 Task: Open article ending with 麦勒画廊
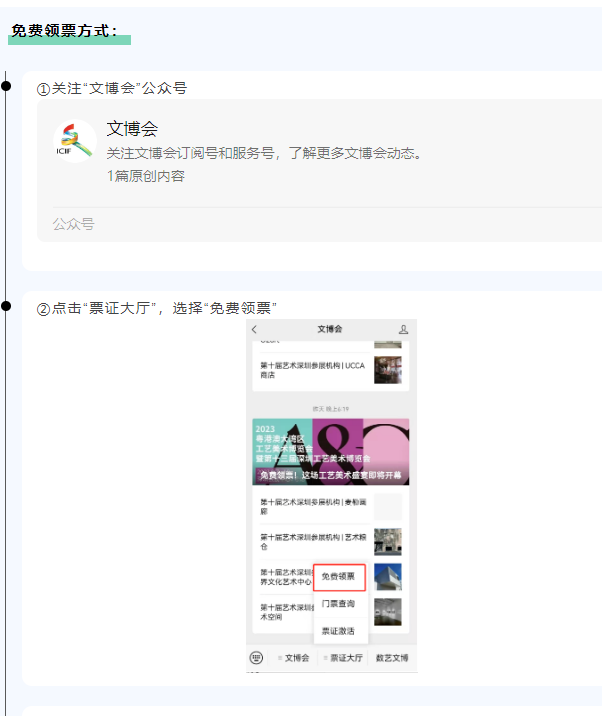(313, 507)
